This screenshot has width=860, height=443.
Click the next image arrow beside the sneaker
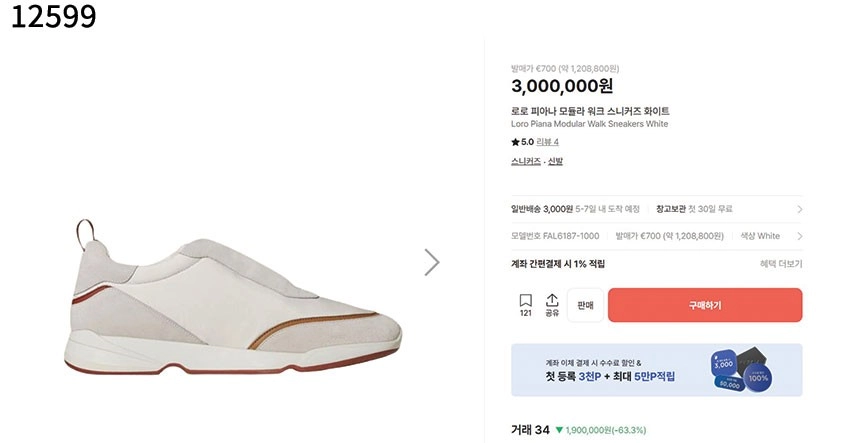click(x=431, y=262)
